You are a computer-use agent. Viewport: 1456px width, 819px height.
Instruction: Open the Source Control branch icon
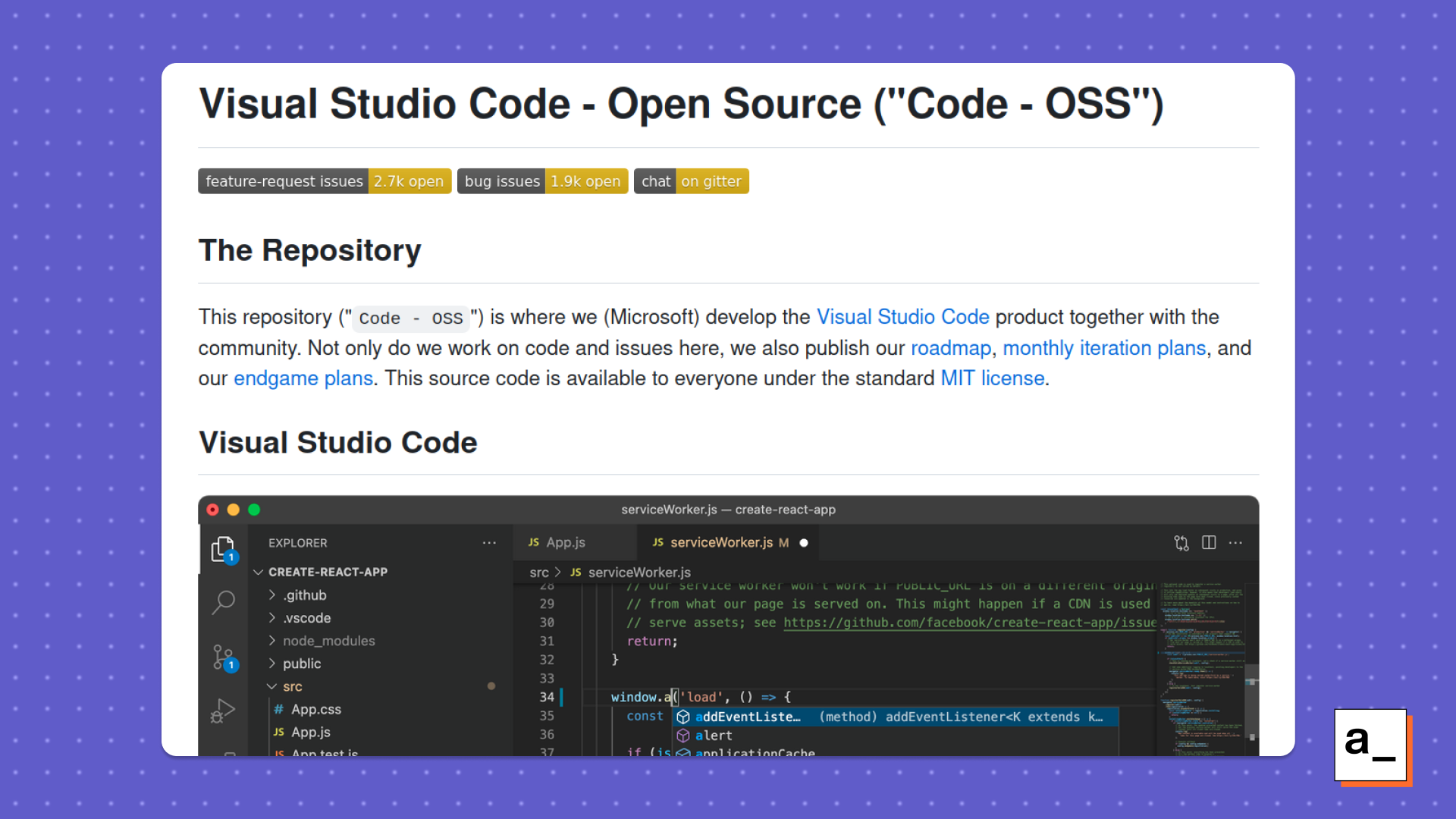coord(223,657)
